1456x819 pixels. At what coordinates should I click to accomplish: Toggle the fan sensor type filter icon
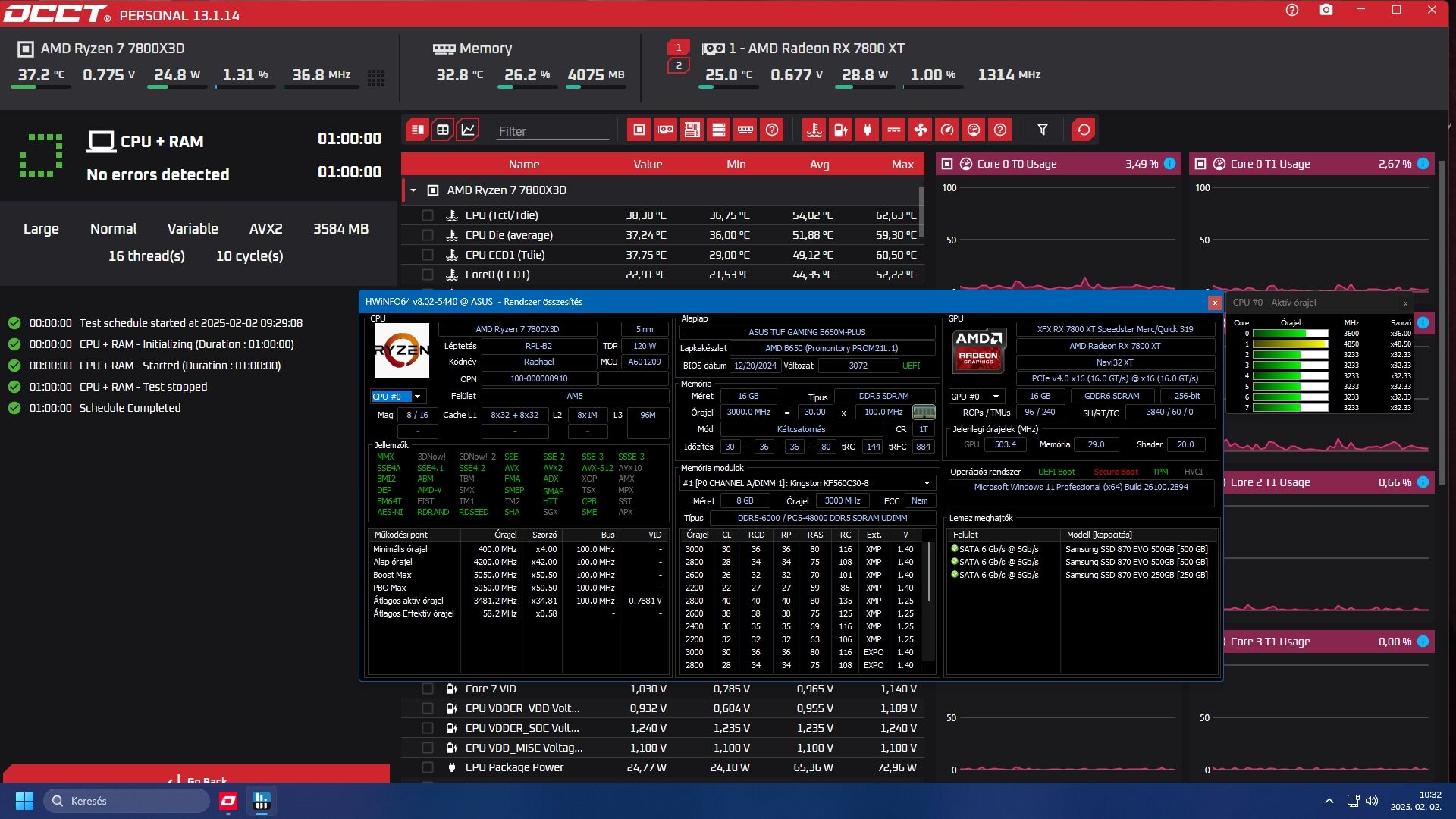click(x=921, y=130)
